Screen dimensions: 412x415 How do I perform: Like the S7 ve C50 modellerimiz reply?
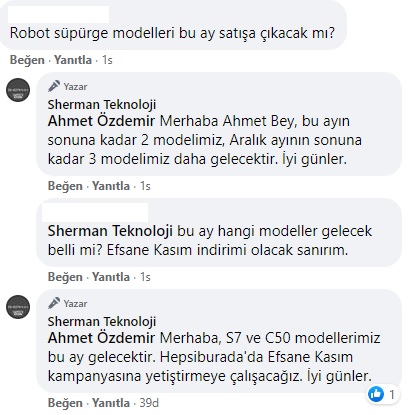pyautogui.click(x=65, y=403)
